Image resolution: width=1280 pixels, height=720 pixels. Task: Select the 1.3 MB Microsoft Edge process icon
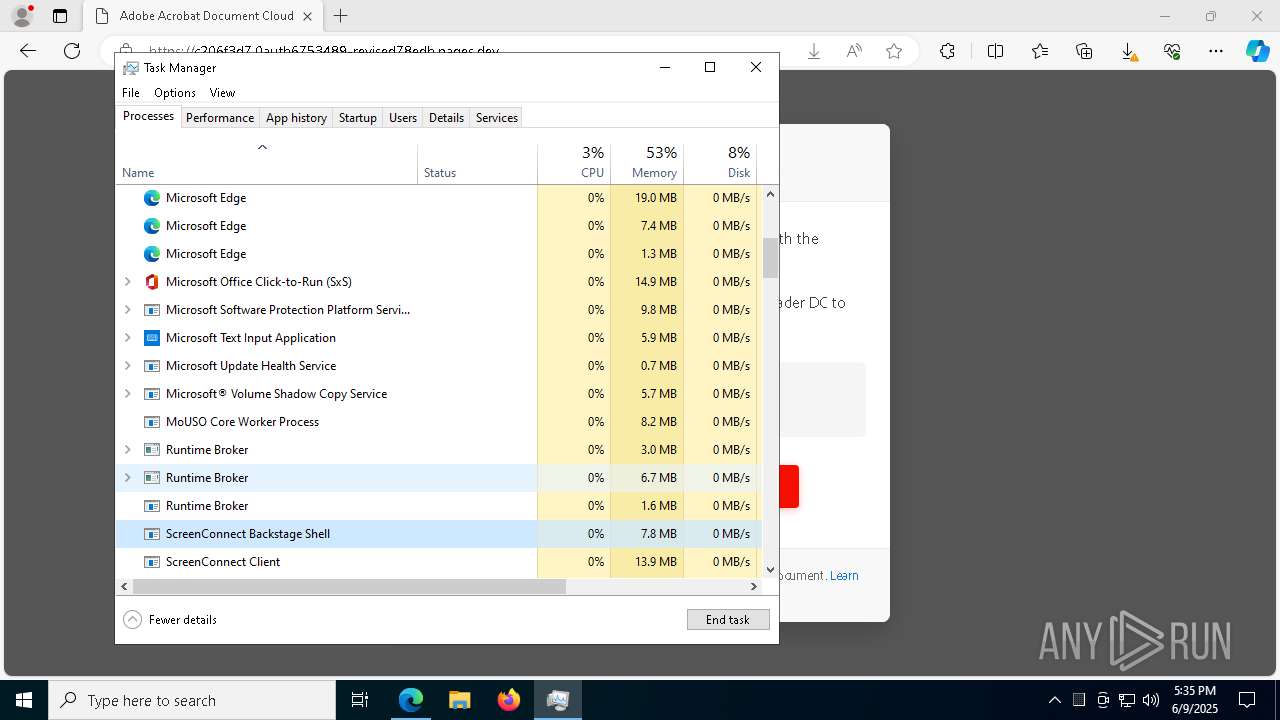pos(152,254)
